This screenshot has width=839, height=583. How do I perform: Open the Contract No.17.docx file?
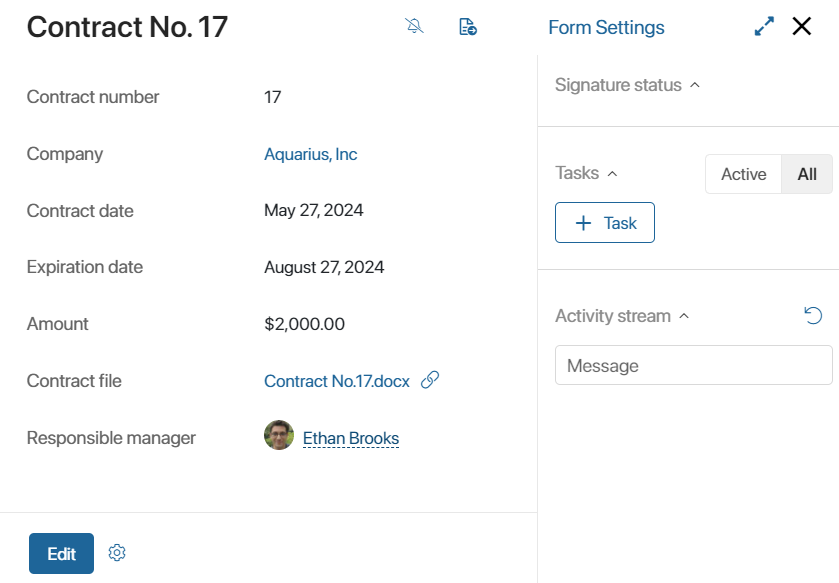click(337, 381)
